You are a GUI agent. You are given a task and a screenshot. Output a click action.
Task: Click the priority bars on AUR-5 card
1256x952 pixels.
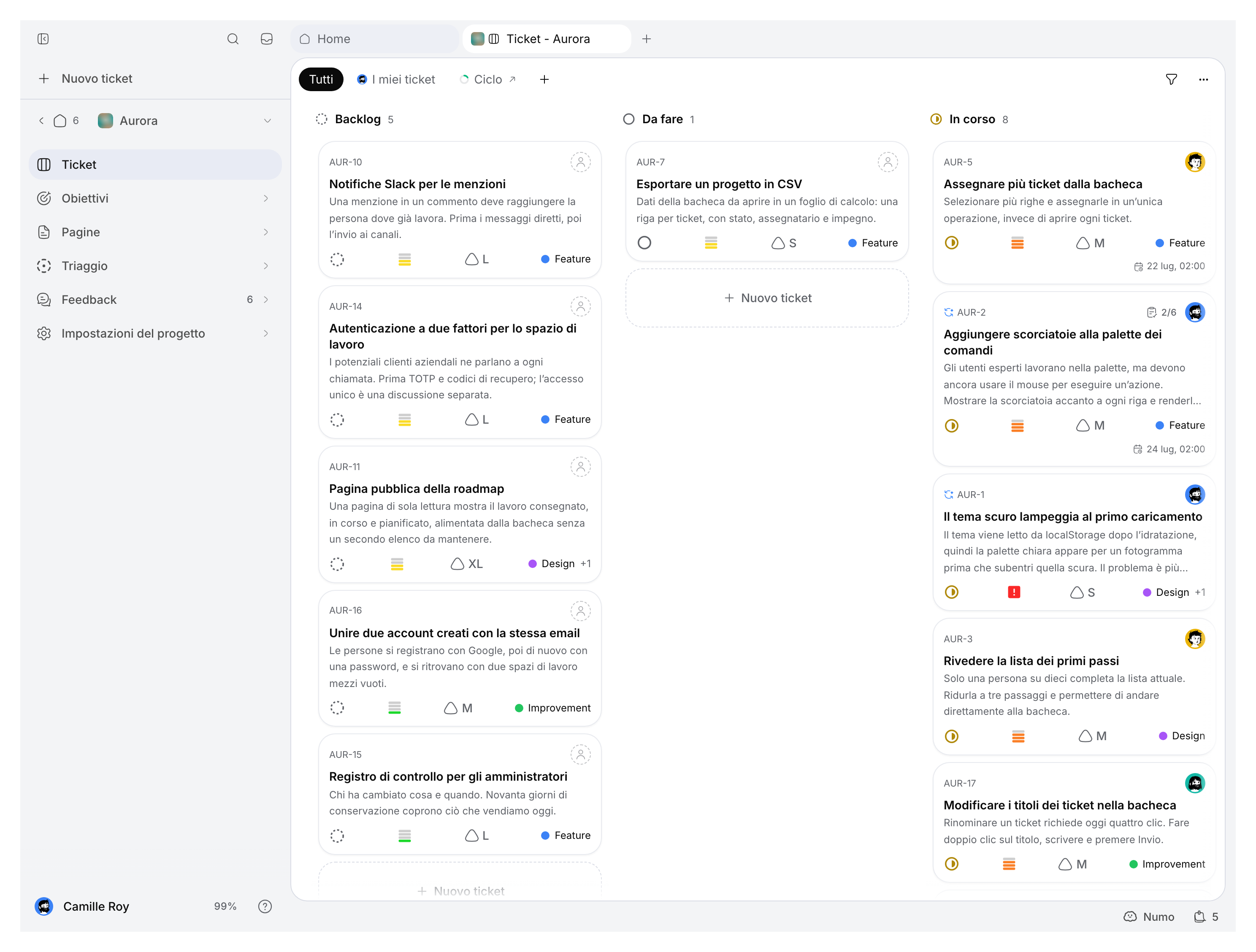(1018, 243)
